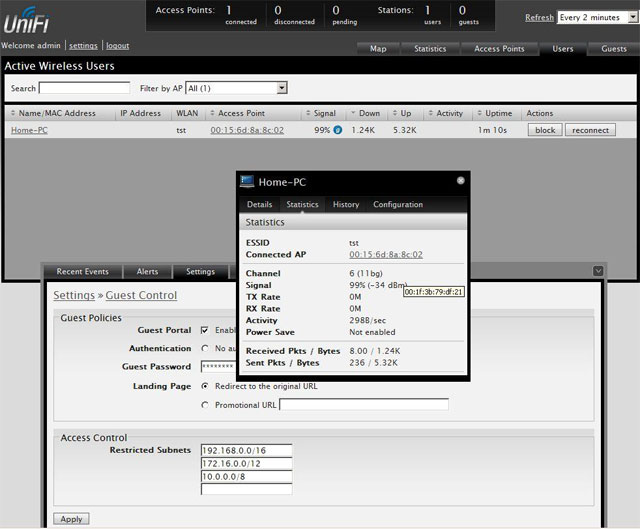Open the Access Points tab
Viewport: 640px width, 529px height.
tap(499, 49)
